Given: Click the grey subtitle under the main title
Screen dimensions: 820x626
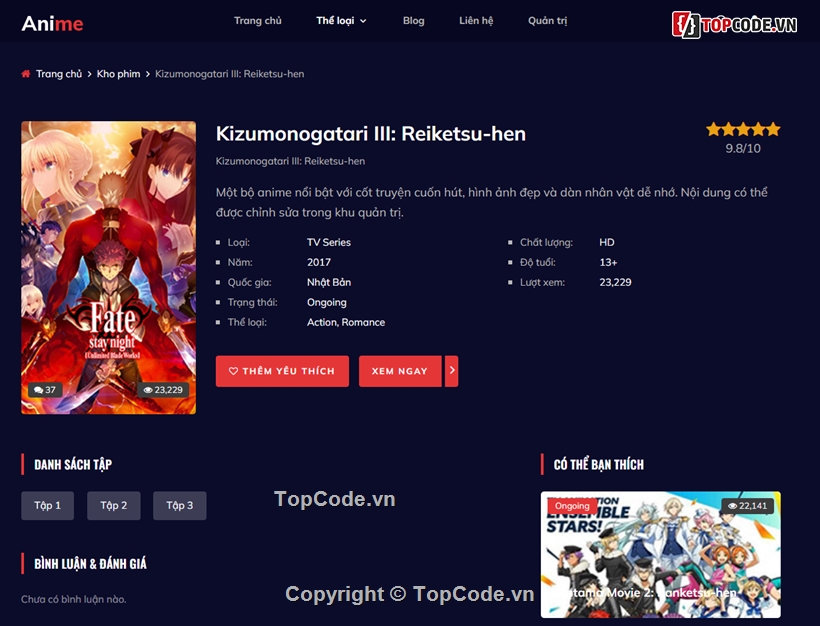Looking at the screenshot, I should click(290, 161).
